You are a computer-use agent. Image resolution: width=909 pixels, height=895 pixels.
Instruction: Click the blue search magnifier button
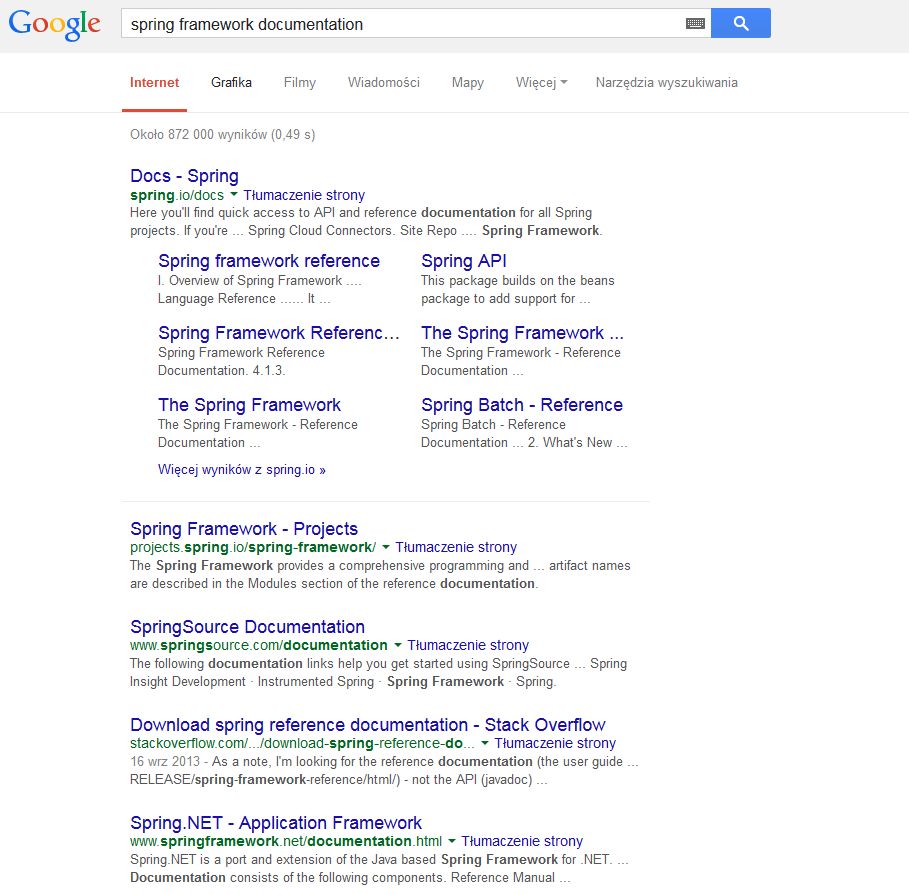pyautogui.click(x=741, y=23)
